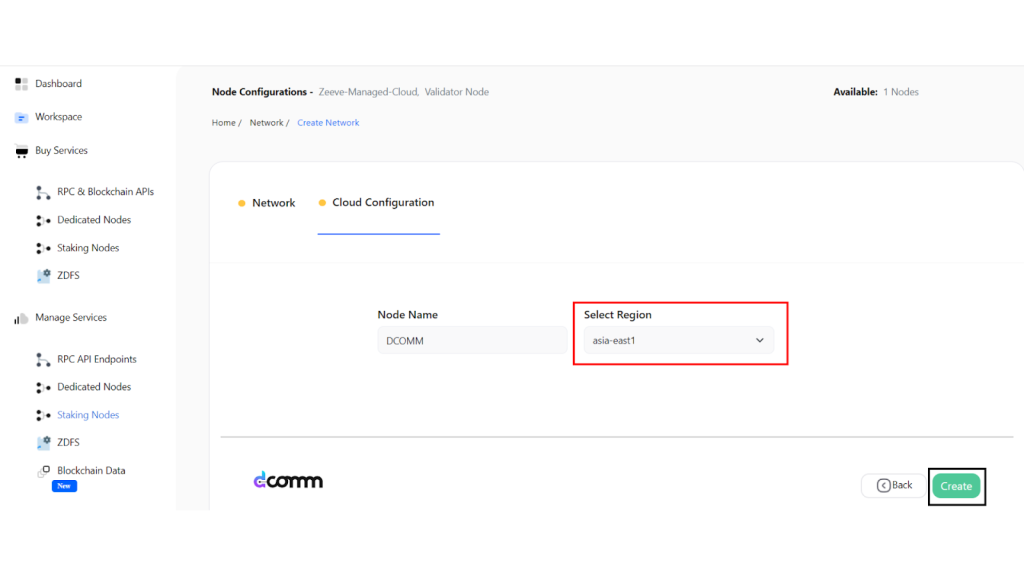Click the chevron arrow beside asia-east1
The width and height of the screenshot is (1024, 576).
(760, 340)
